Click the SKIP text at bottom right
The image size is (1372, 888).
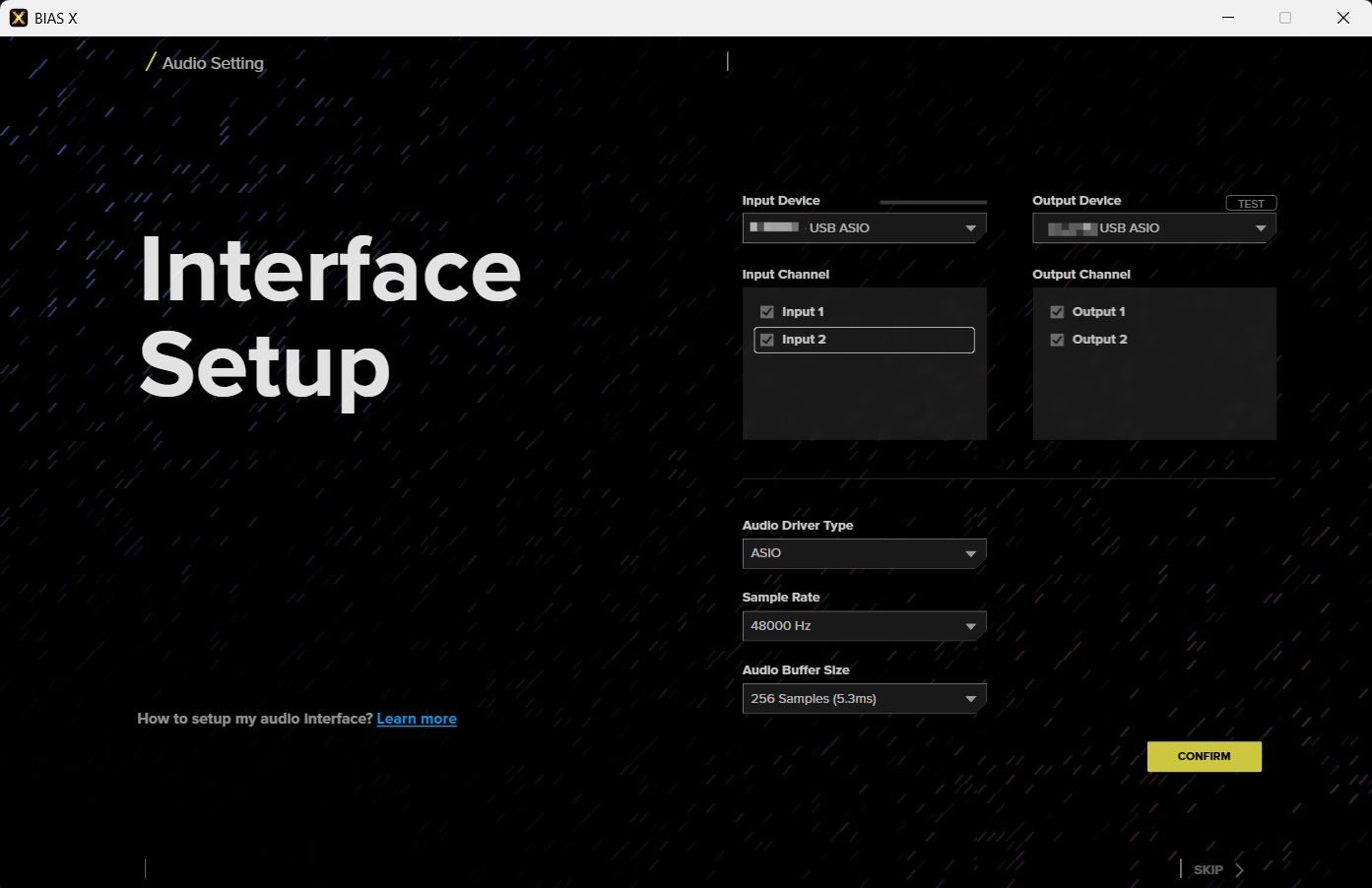pos(1208,870)
